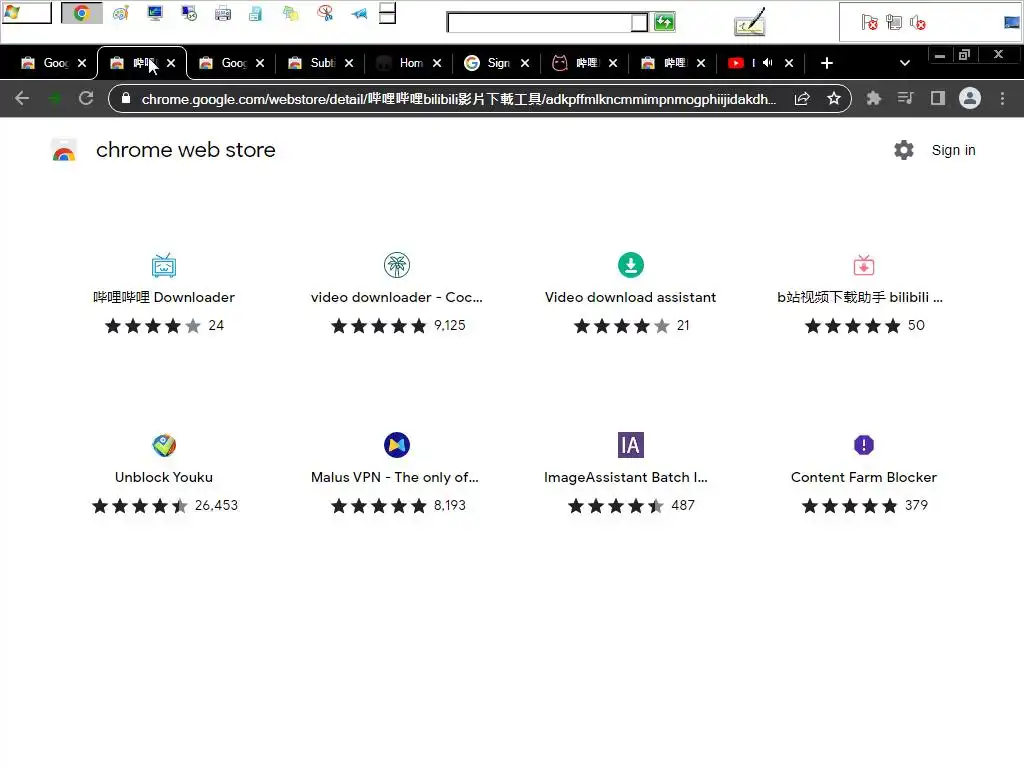The width and height of the screenshot is (1024, 768).
Task: Open the web store settings gear
Action: [x=904, y=150]
